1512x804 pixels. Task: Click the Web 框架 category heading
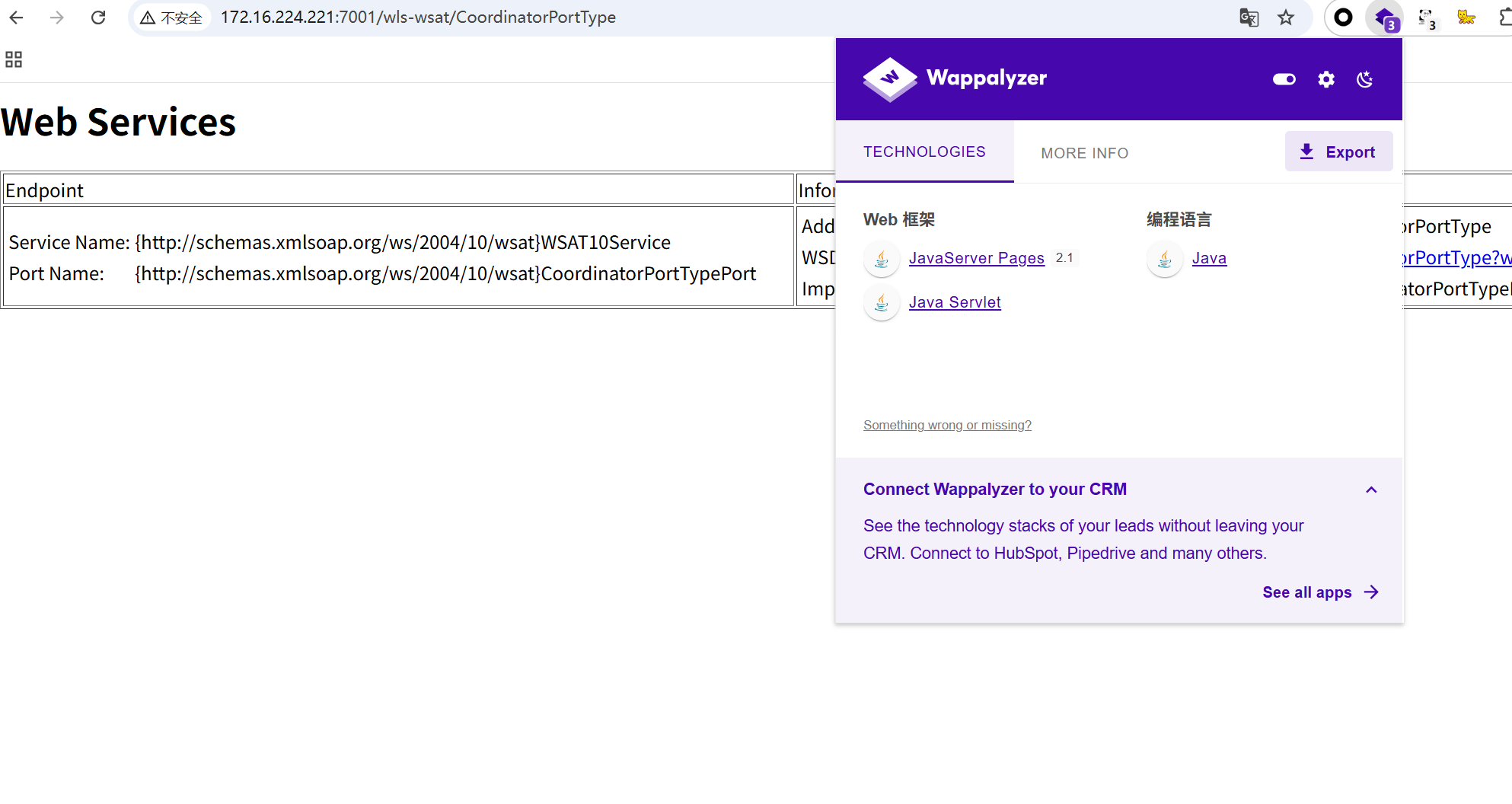point(899,219)
